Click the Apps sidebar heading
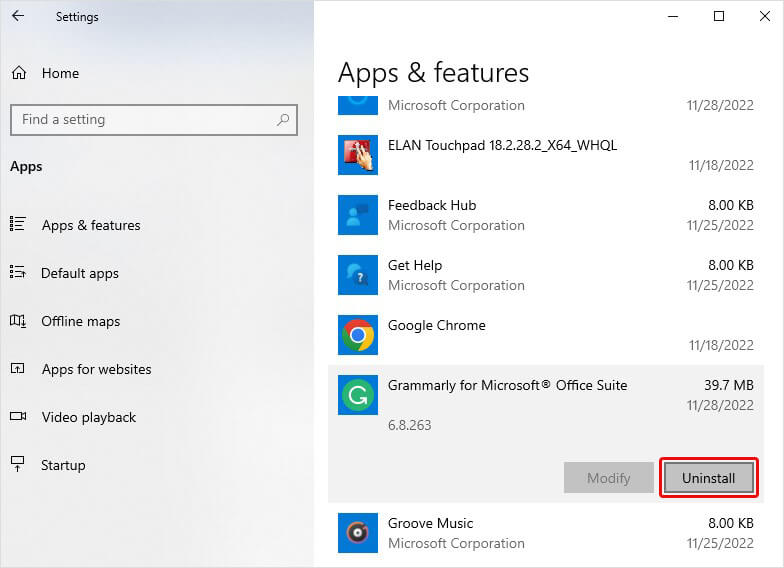This screenshot has height=568, width=784. [26, 166]
